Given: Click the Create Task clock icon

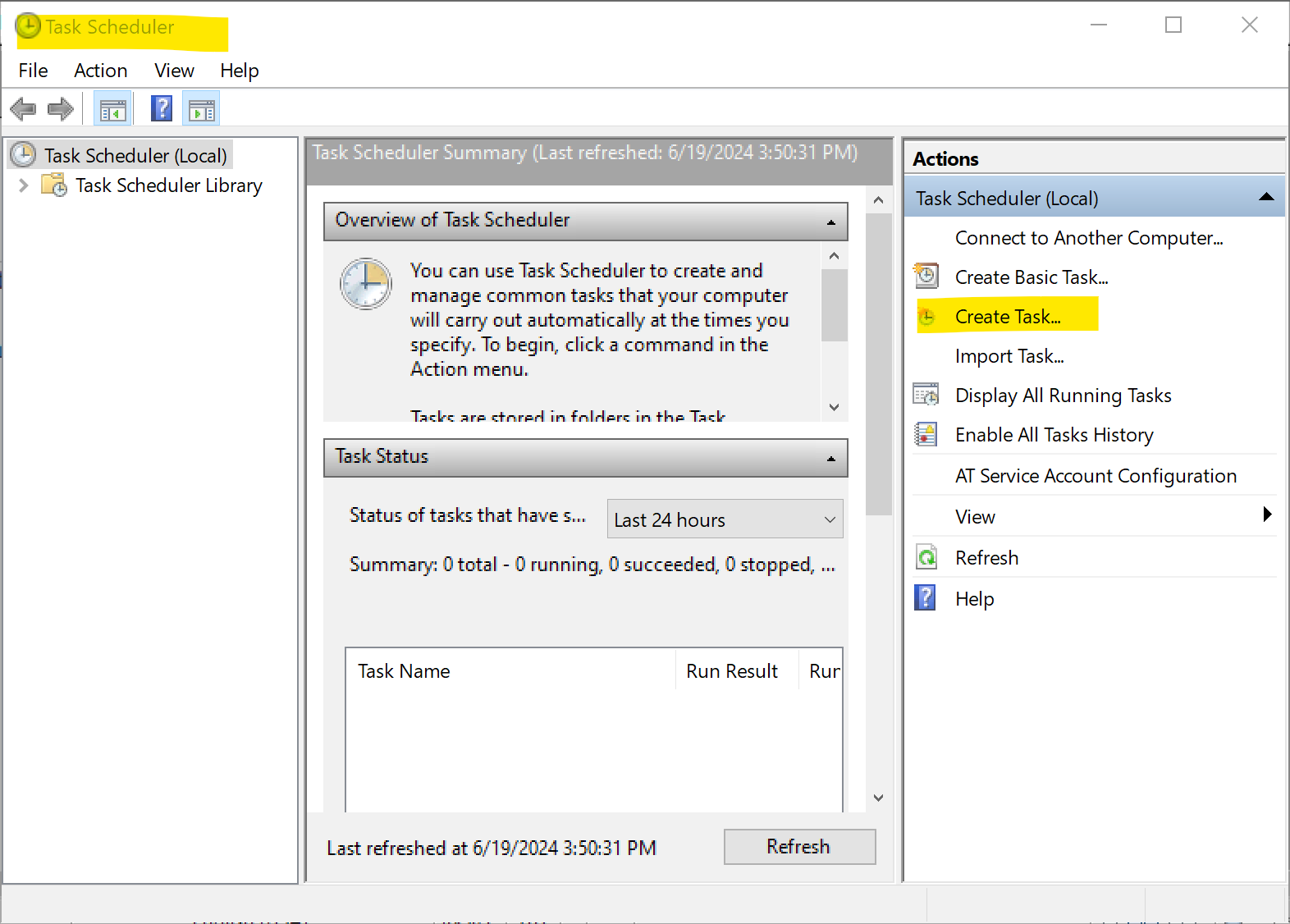Looking at the screenshot, I should tap(926, 317).
